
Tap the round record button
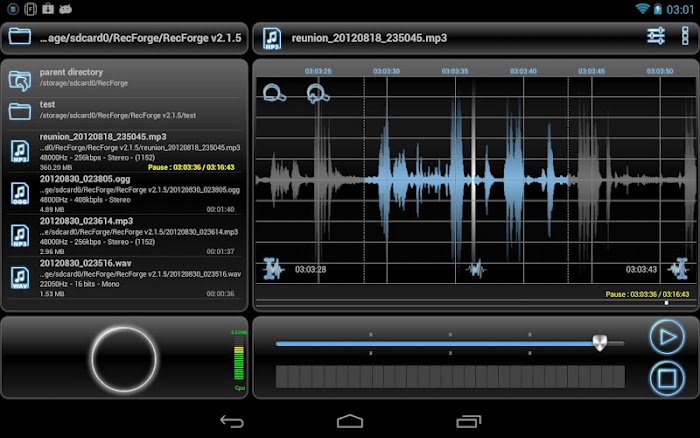click(124, 359)
